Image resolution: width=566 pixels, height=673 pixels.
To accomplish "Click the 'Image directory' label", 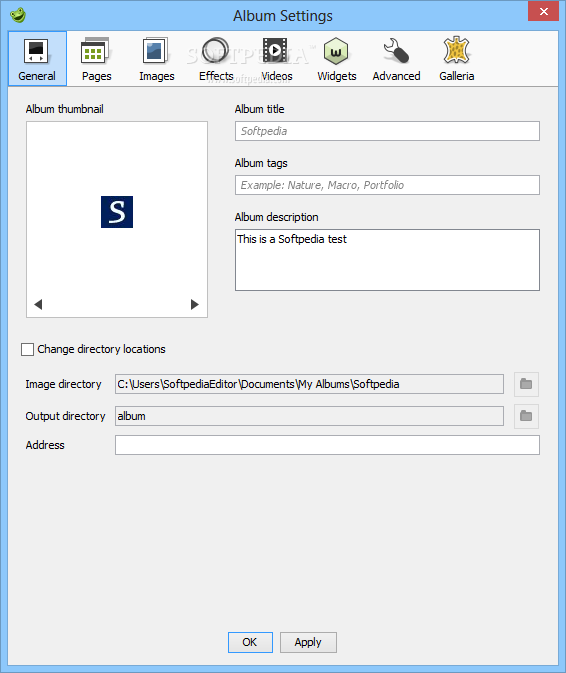I will click(63, 384).
